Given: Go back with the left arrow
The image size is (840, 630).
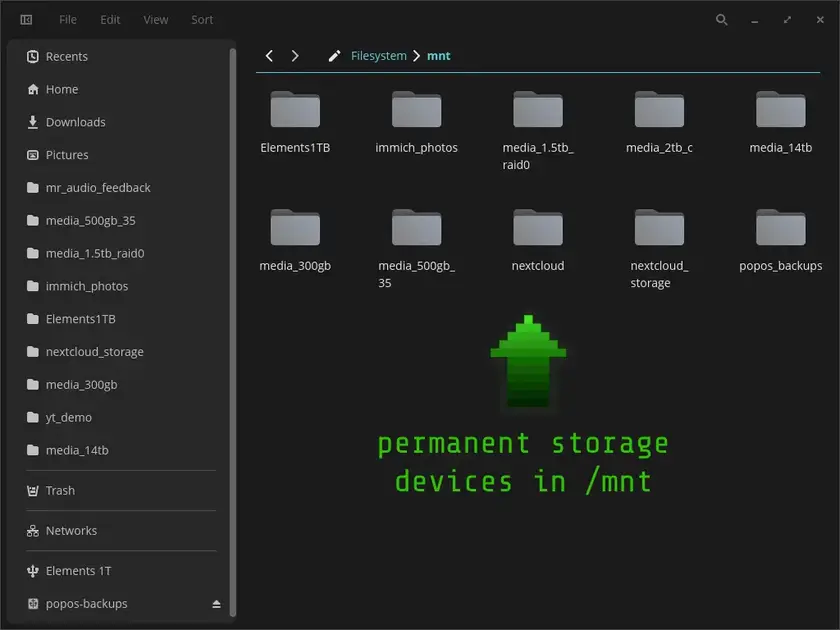Looking at the screenshot, I should (x=269, y=56).
